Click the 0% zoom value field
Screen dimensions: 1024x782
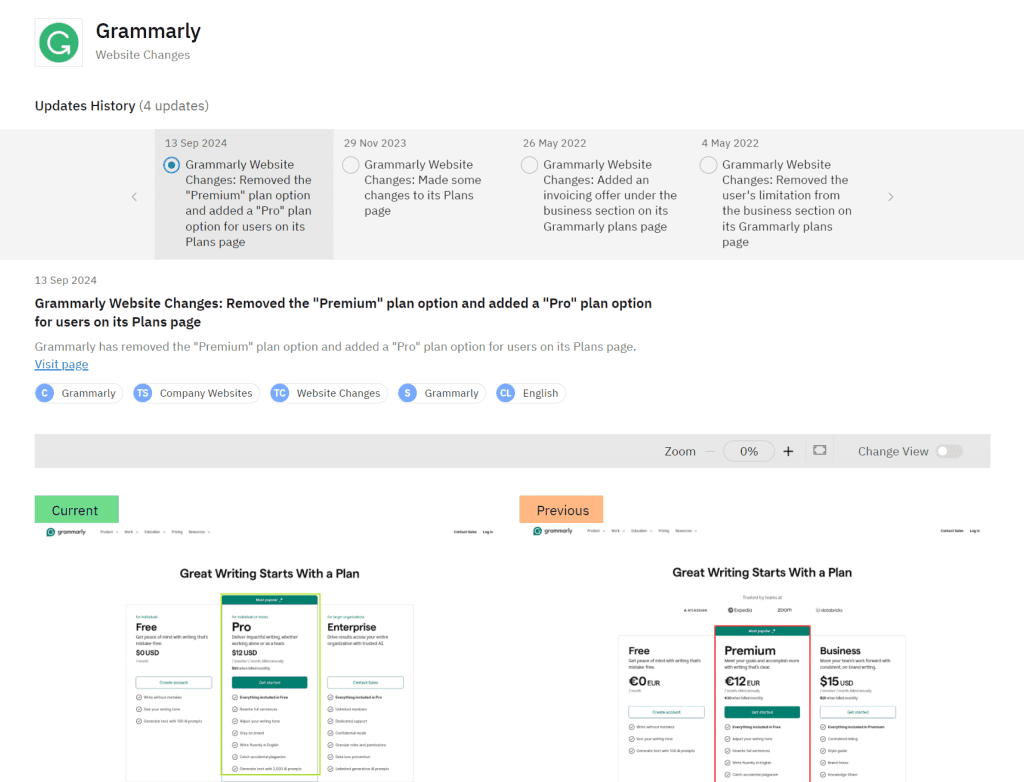(x=749, y=451)
